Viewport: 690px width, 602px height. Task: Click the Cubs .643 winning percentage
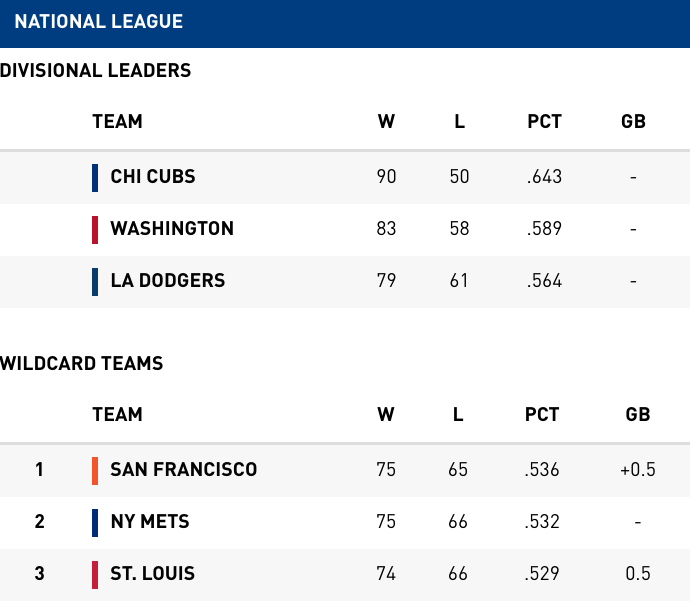tap(544, 176)
